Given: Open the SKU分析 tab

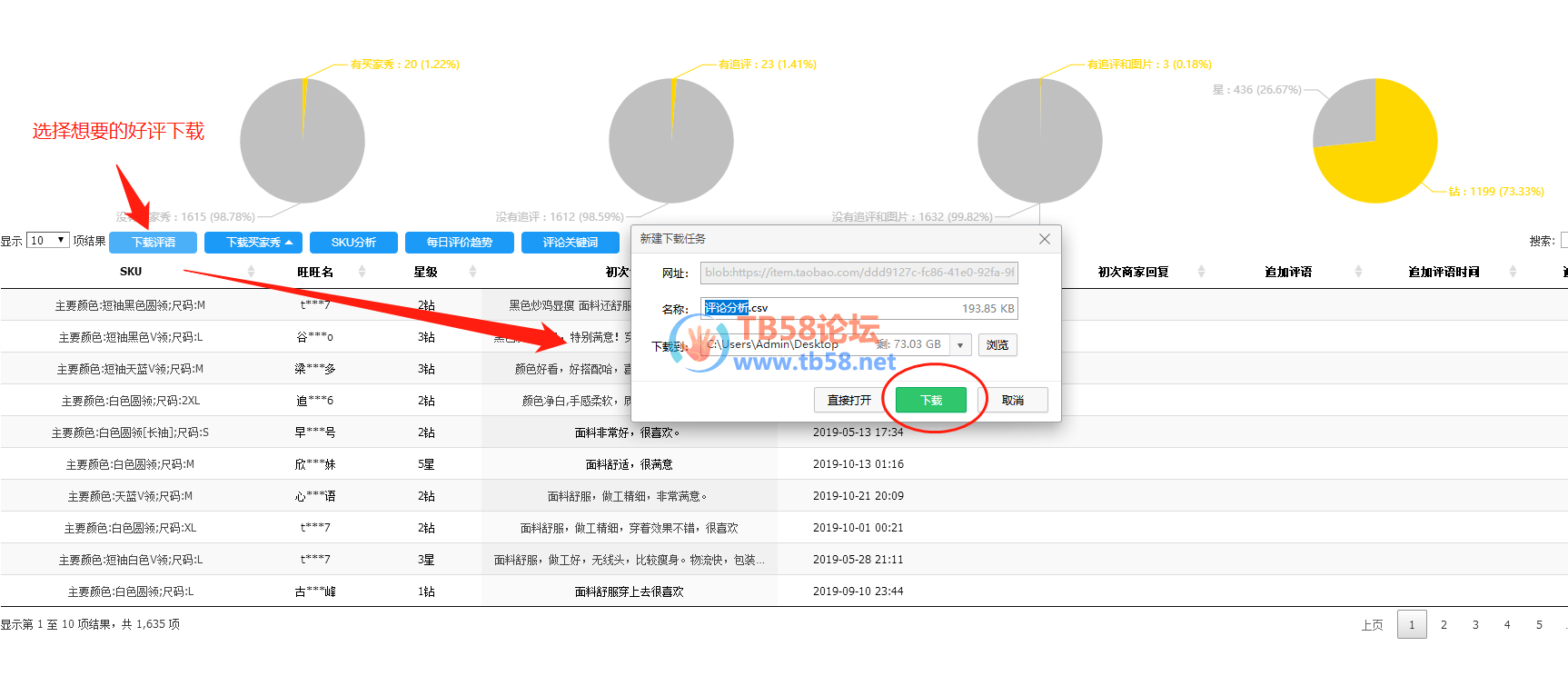Looking at the screenshot, I should pos(353,243).
